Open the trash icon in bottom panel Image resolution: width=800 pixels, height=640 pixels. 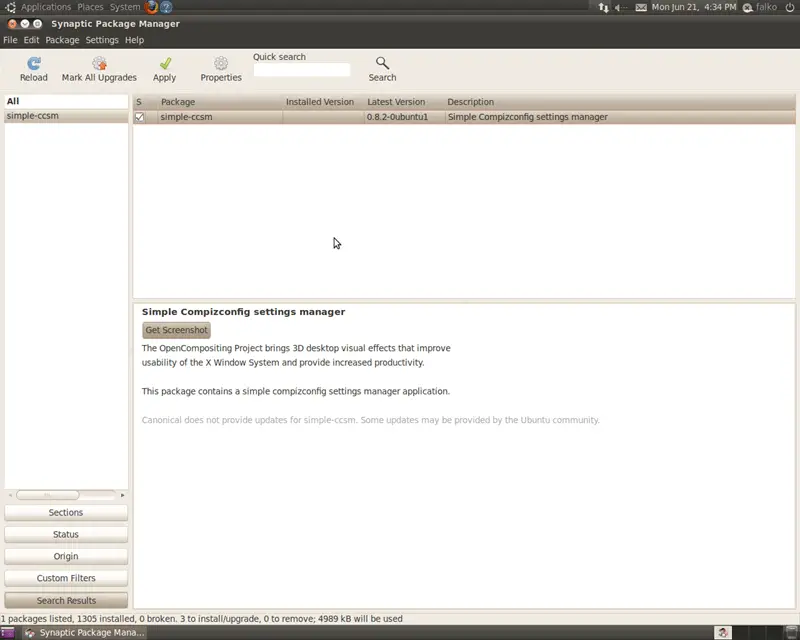point(792,633)
